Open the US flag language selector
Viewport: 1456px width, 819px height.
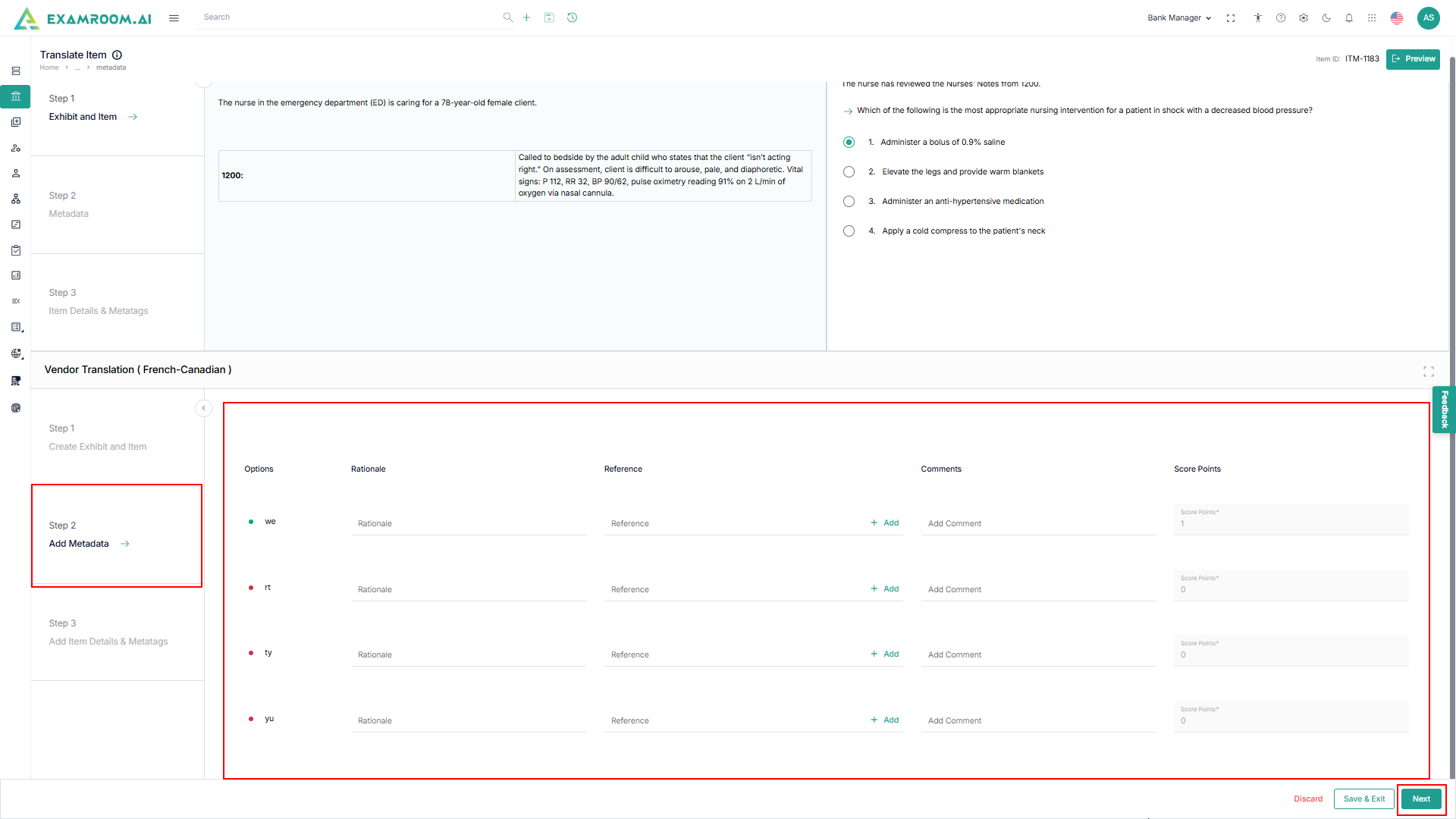[x=1396, y=18]
